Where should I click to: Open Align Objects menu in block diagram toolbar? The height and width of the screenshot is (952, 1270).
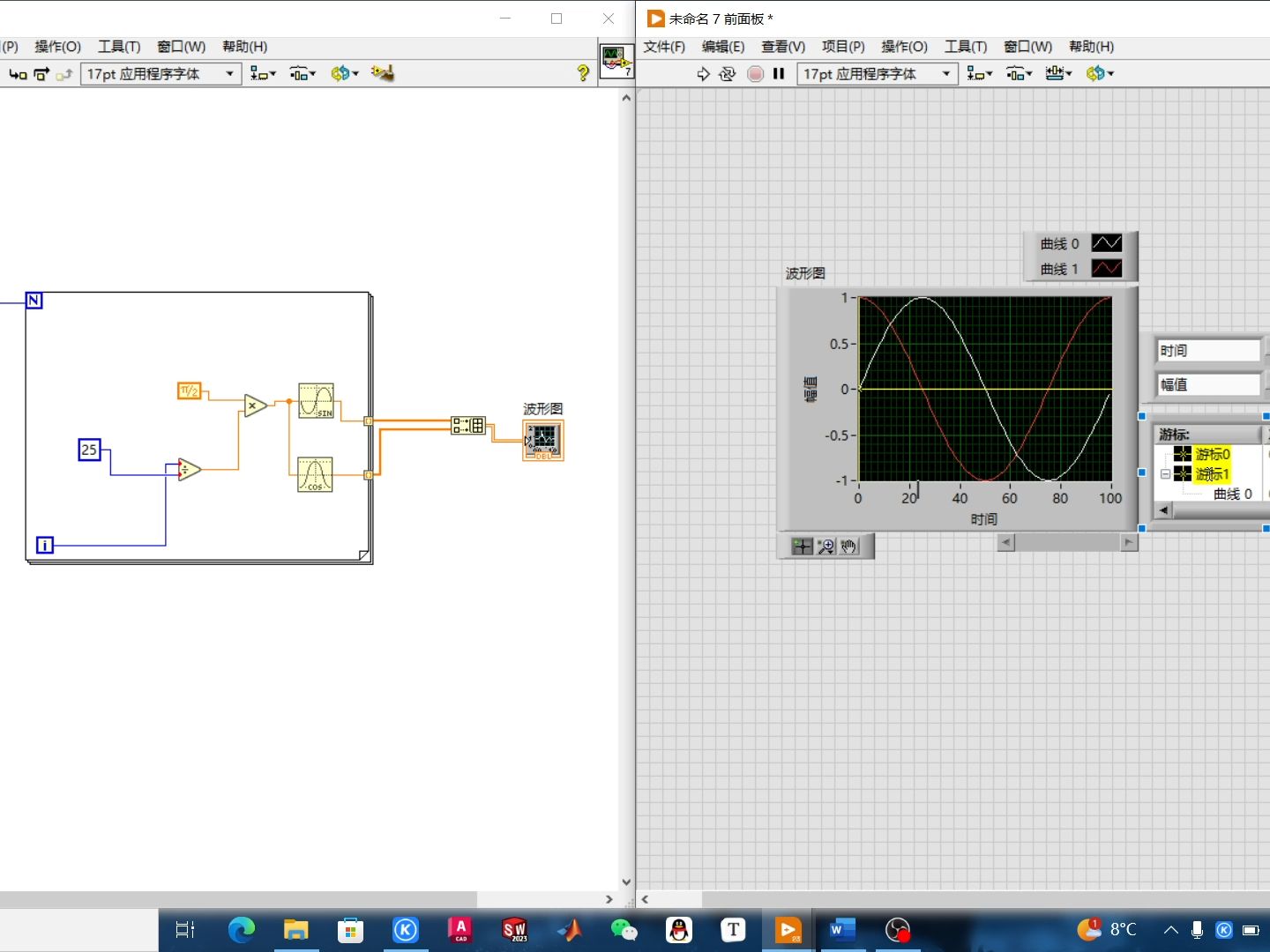(263, 74)
